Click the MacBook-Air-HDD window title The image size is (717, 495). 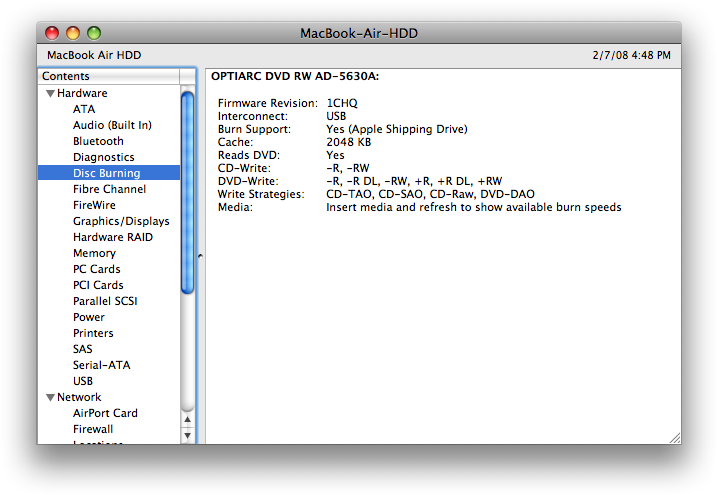tap(359, 33)
